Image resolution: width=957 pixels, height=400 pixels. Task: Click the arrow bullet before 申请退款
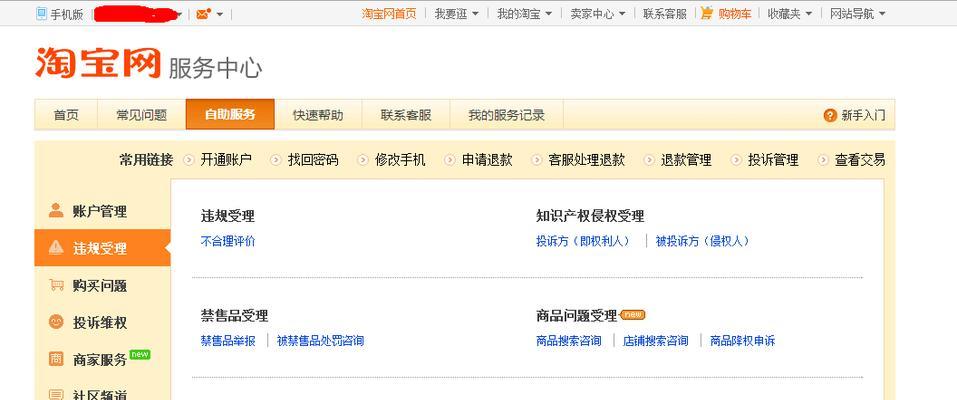coord(450,160)
